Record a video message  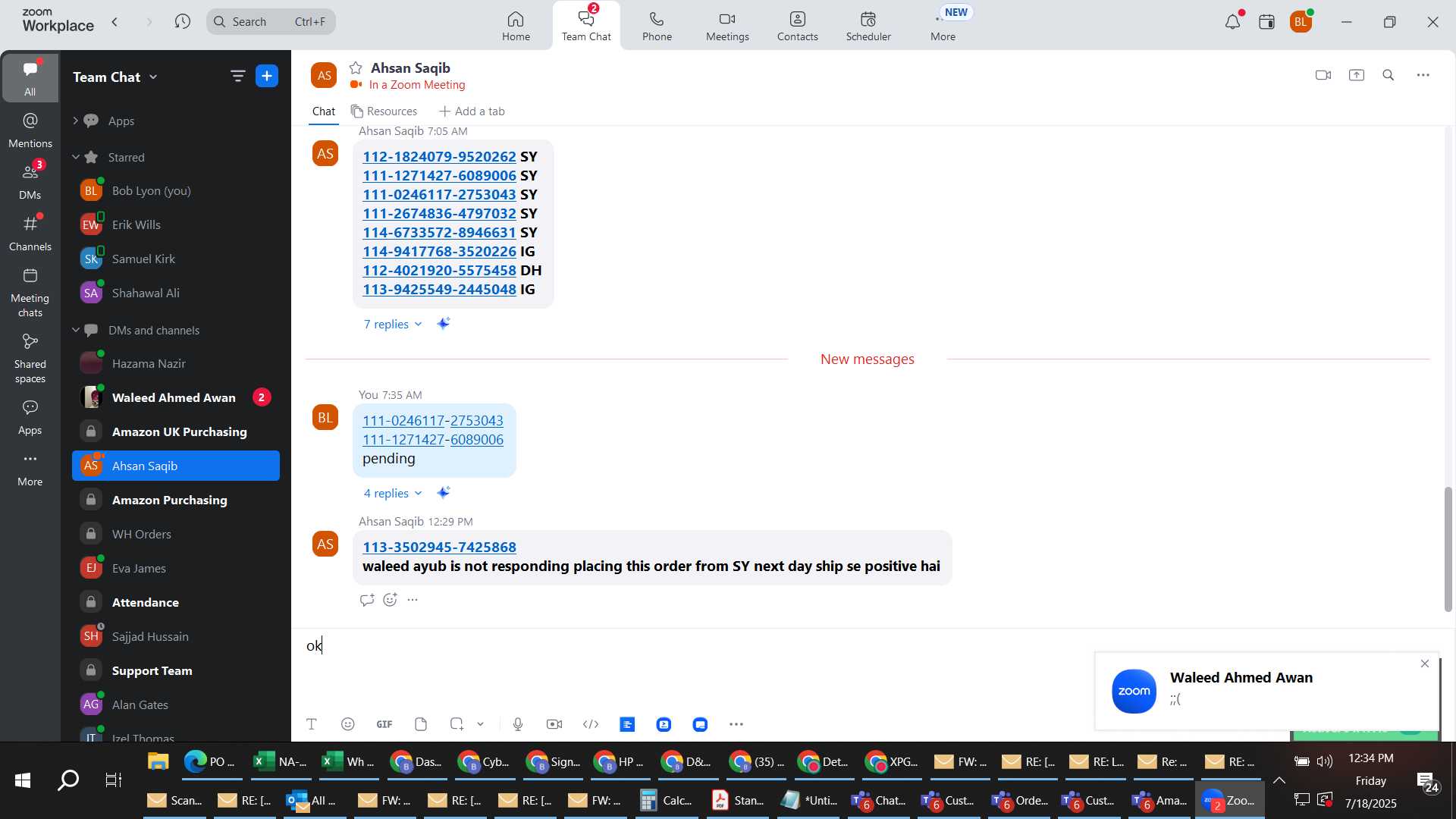554,724
